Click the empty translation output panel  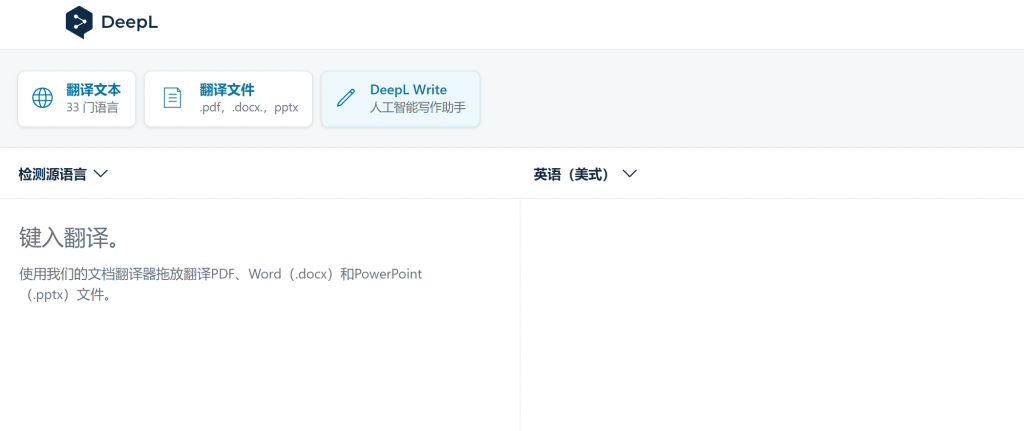[x=772, y=314]
